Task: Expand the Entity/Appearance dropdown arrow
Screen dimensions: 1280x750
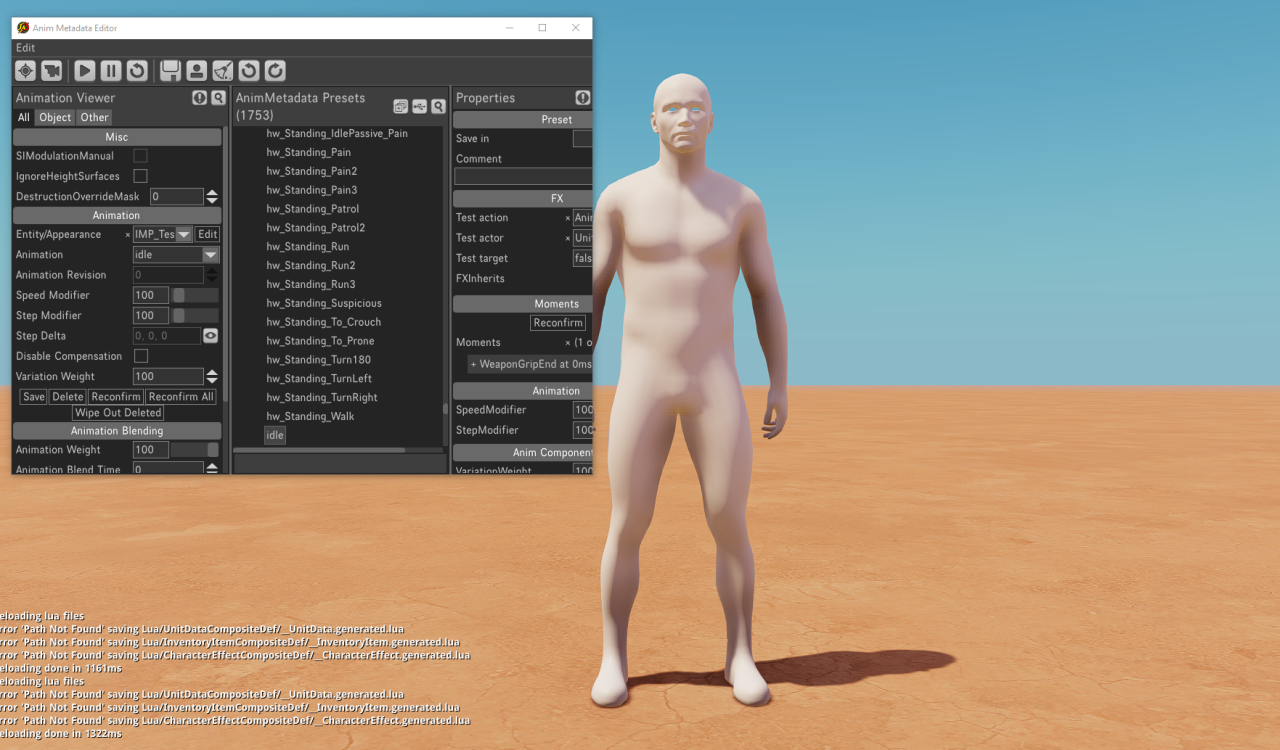Action: (x=184, y=235)
